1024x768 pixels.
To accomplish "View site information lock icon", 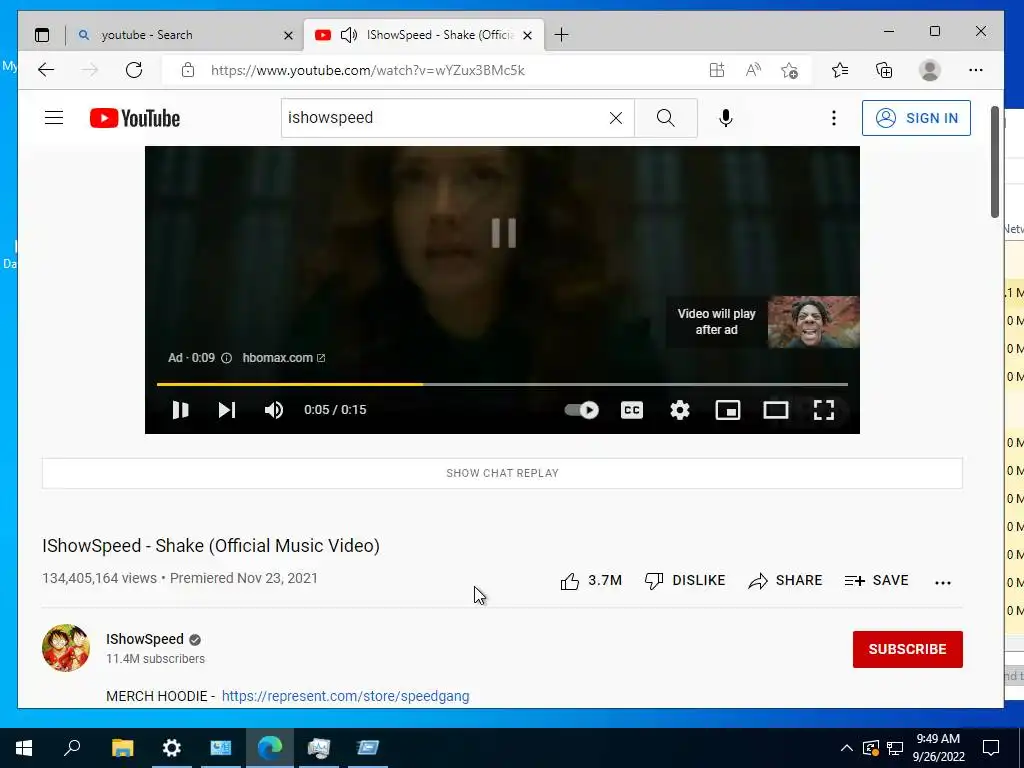I will [188, 70].
